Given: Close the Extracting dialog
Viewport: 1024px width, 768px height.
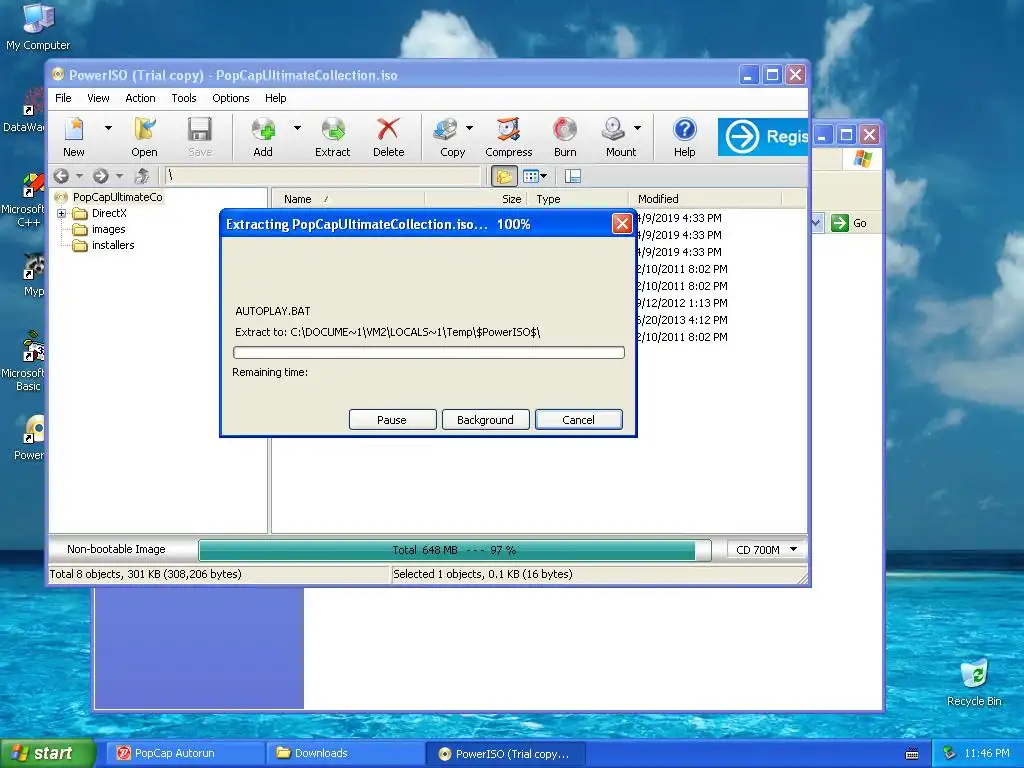Looking at the screenshot, I should (622, 224).
